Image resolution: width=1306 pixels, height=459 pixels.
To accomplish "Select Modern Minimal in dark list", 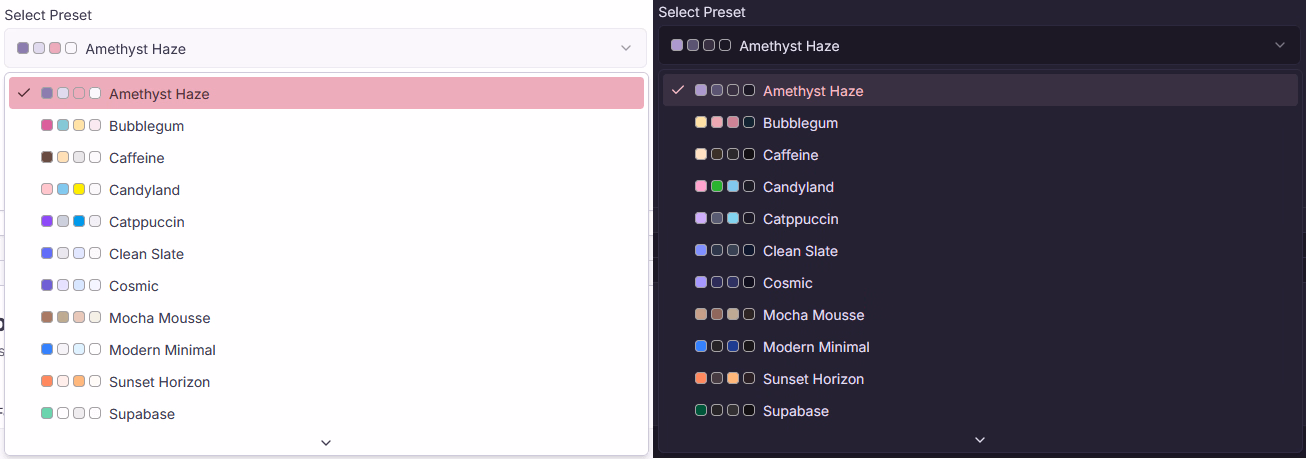I will tap(980, 347).
